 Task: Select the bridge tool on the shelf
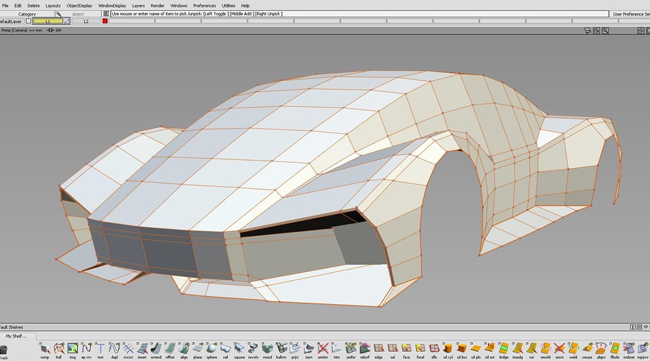[504, 351]
